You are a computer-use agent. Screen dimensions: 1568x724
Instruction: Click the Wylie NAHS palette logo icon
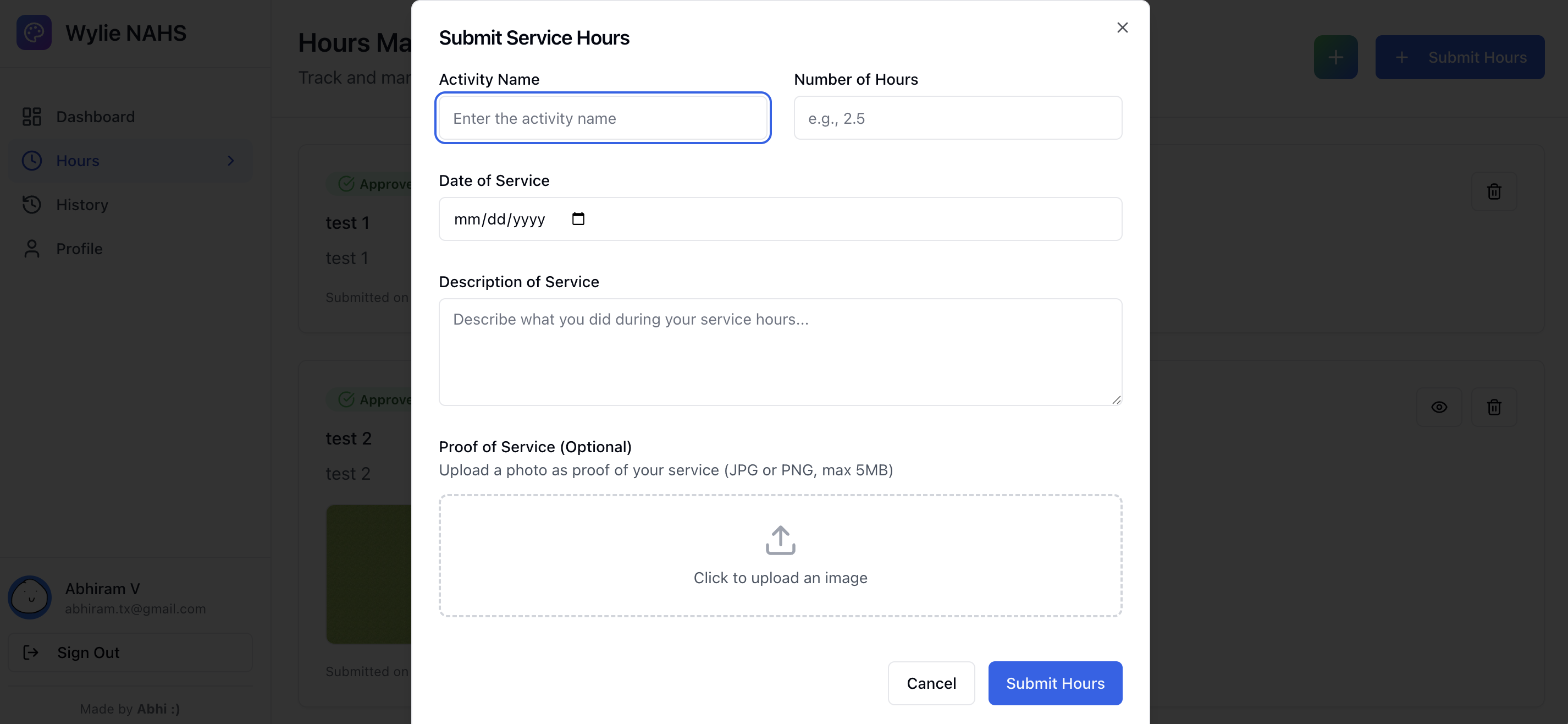point(34,32)
